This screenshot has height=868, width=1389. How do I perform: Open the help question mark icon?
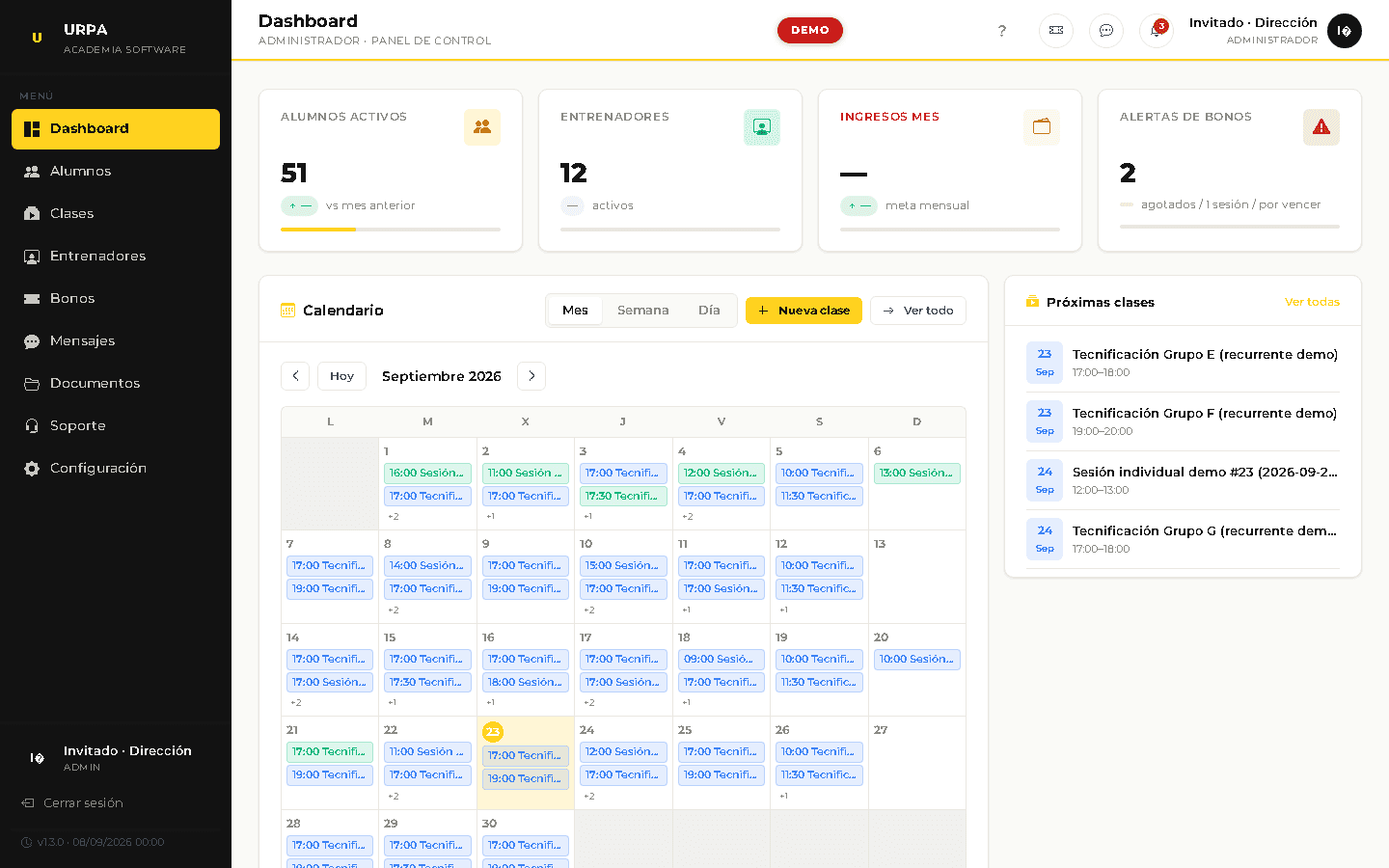click(x=1002, y=31)
